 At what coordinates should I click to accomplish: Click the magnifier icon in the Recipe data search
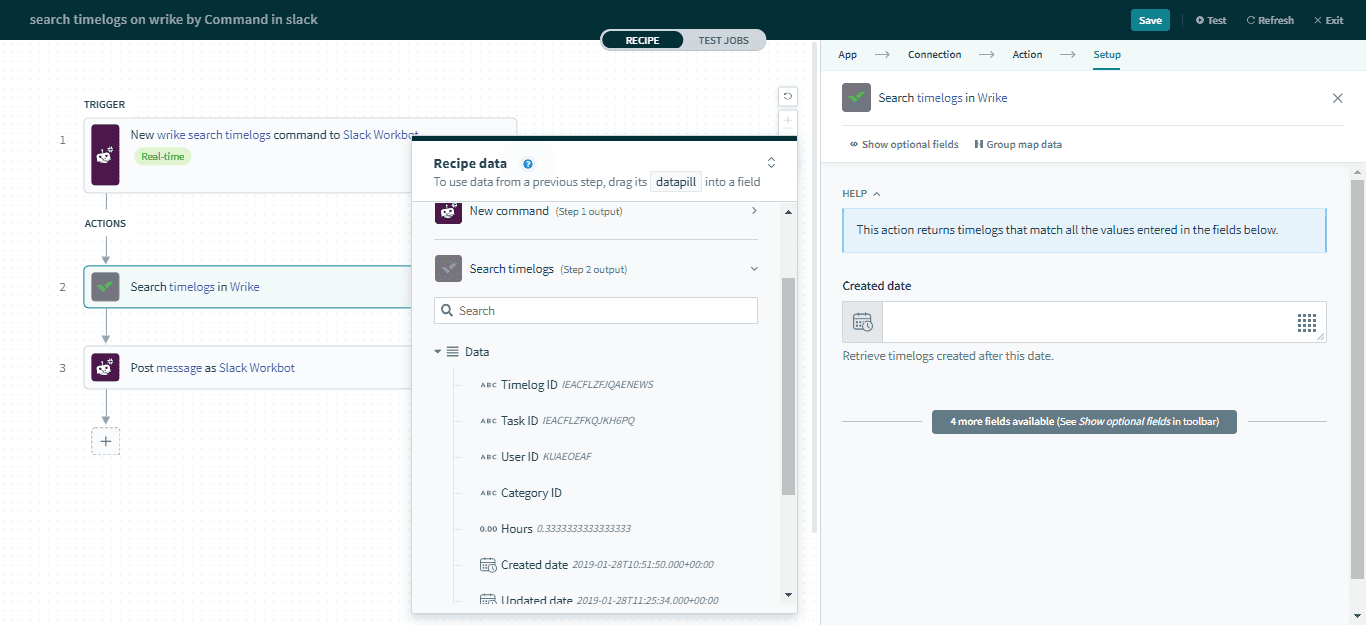click(447, 310)
